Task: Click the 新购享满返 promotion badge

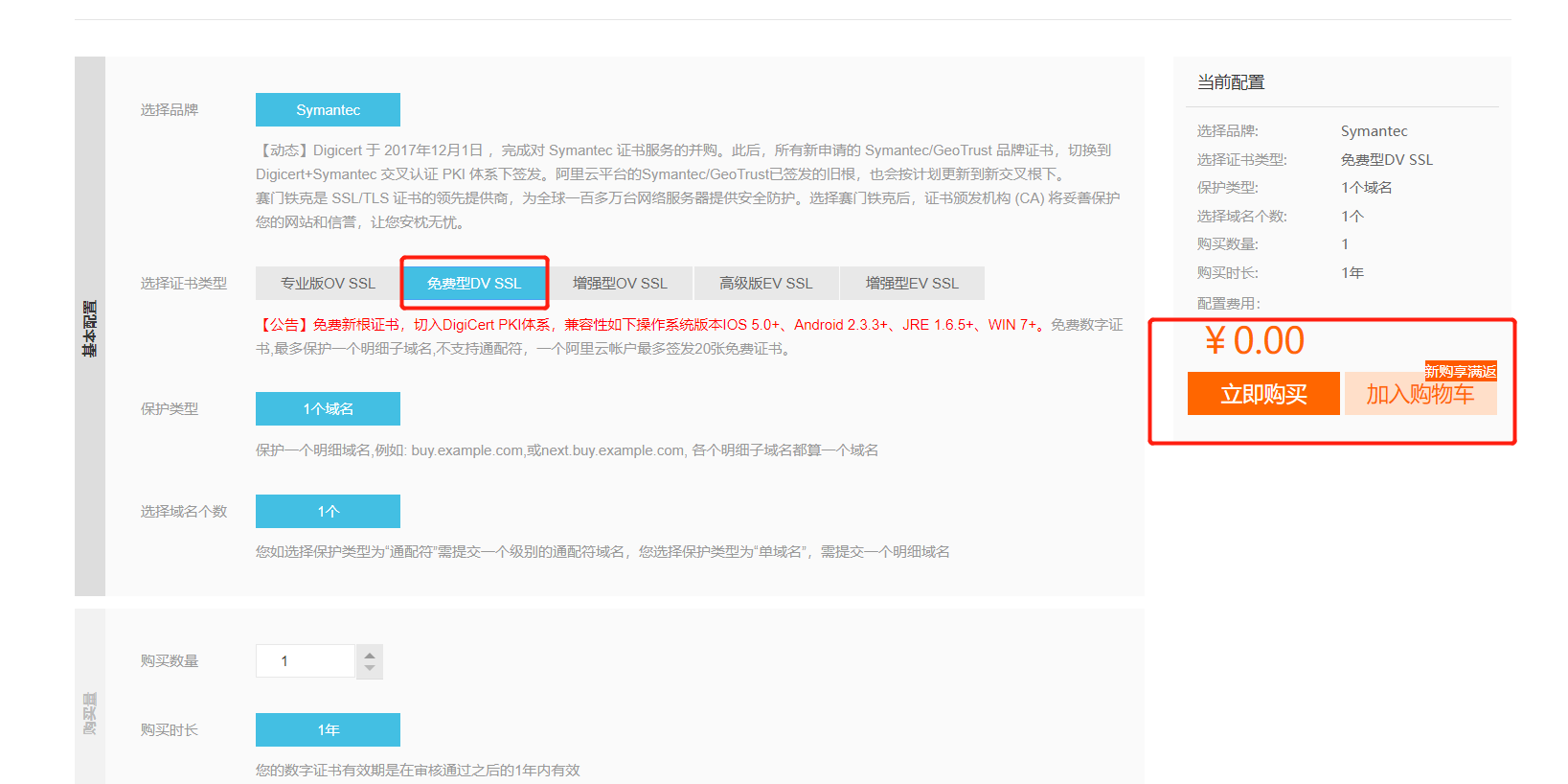Action: click(1460, 372)
